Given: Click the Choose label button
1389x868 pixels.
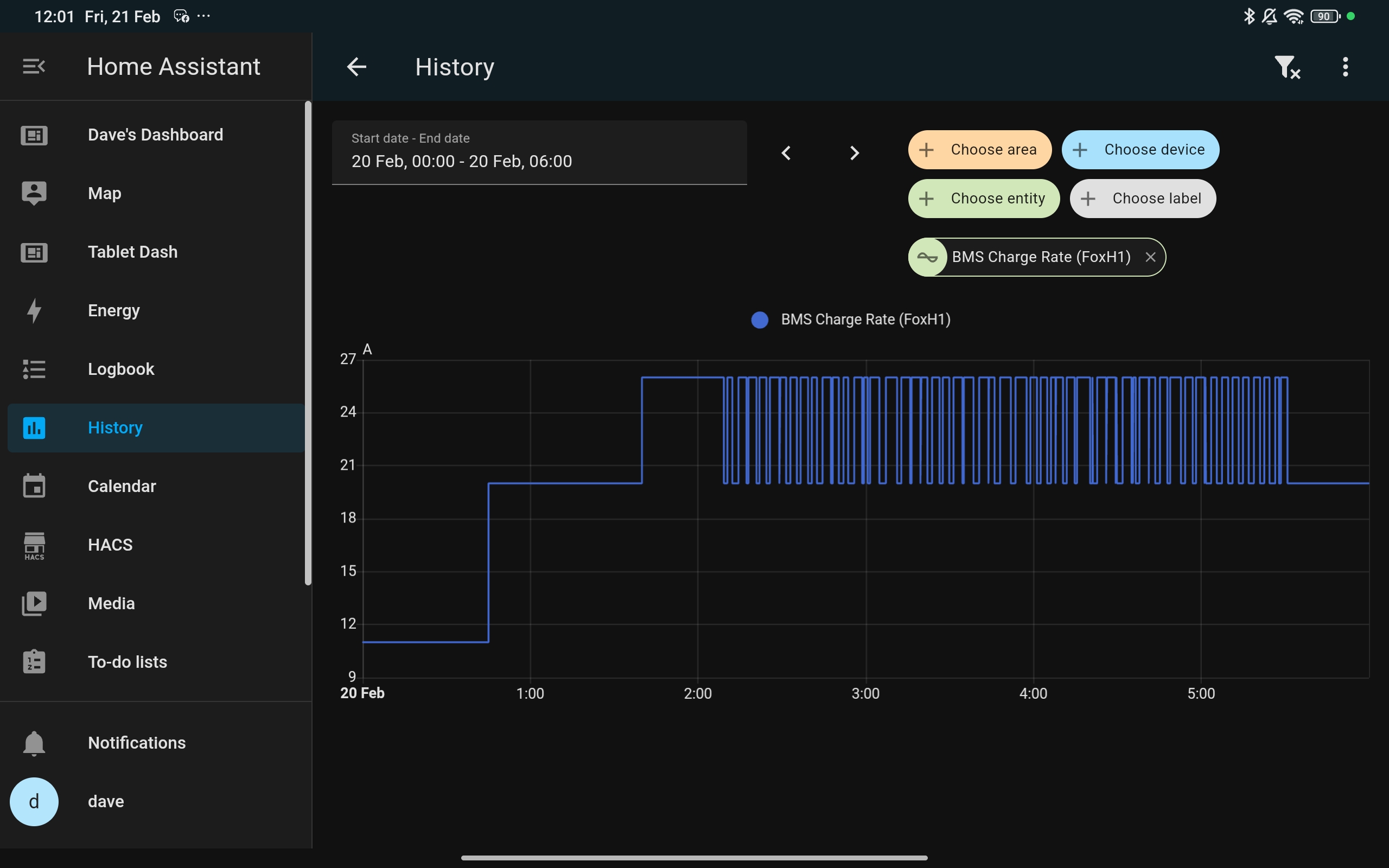Looking at the screenshot, I should [1142, 199].
